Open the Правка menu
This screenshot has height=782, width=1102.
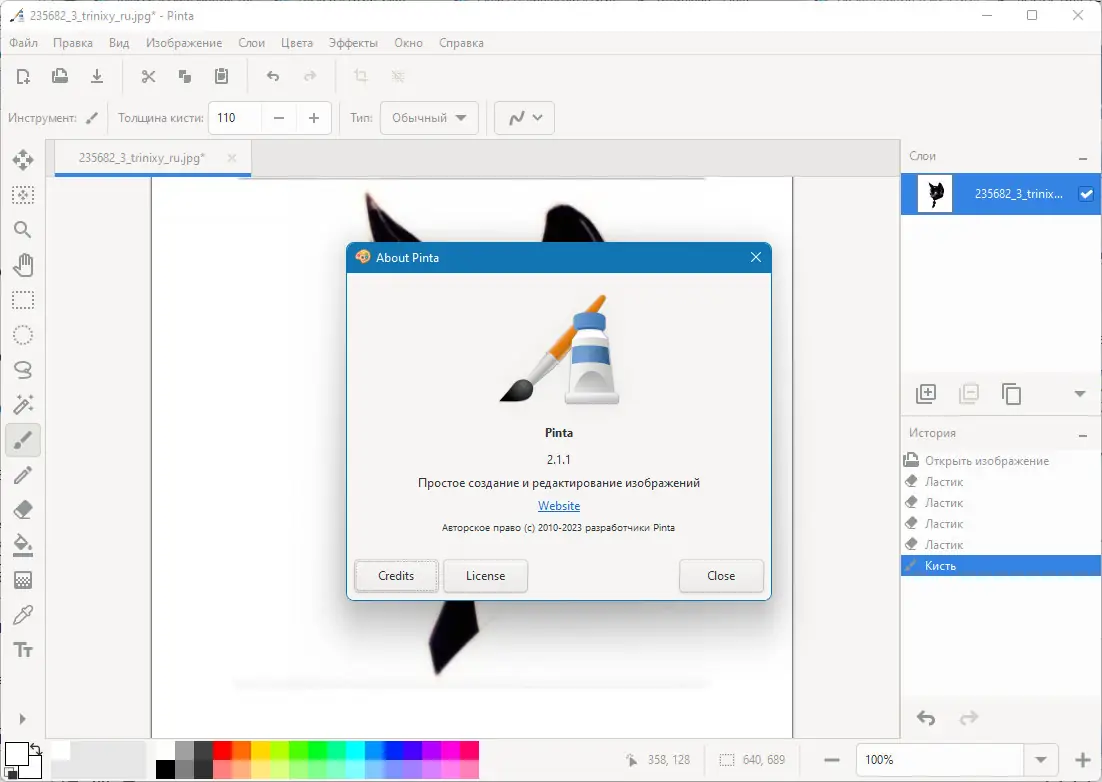click(x=73, y=43)
